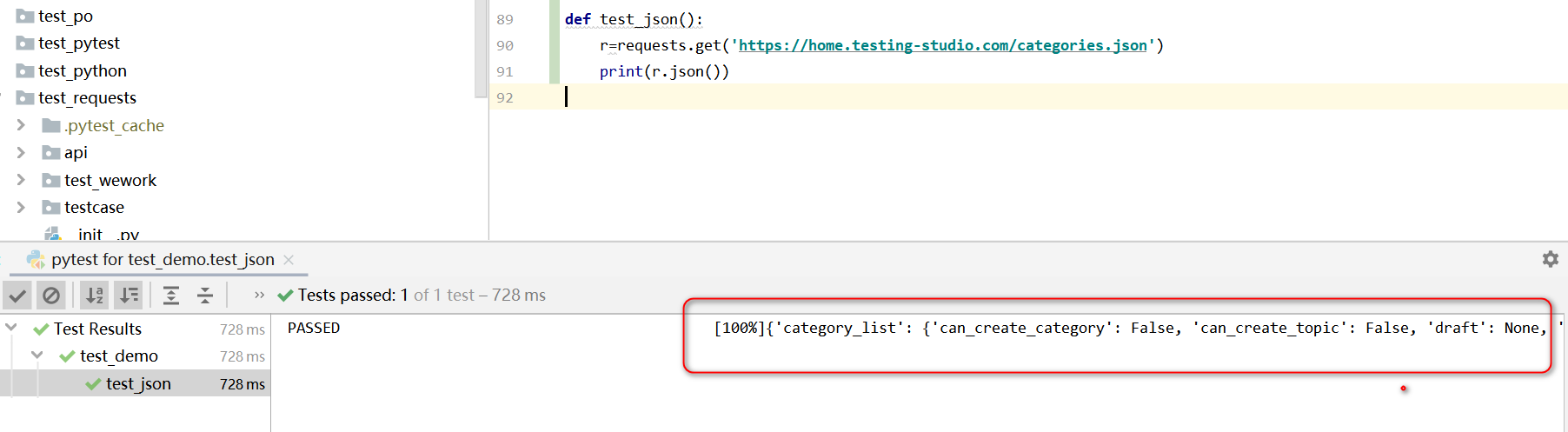The height and width of the screenshot is (432, 1568).
Task: Click the Collapse All icon in test toolbar
Action: pyautogui.click(x=205, y=296)
